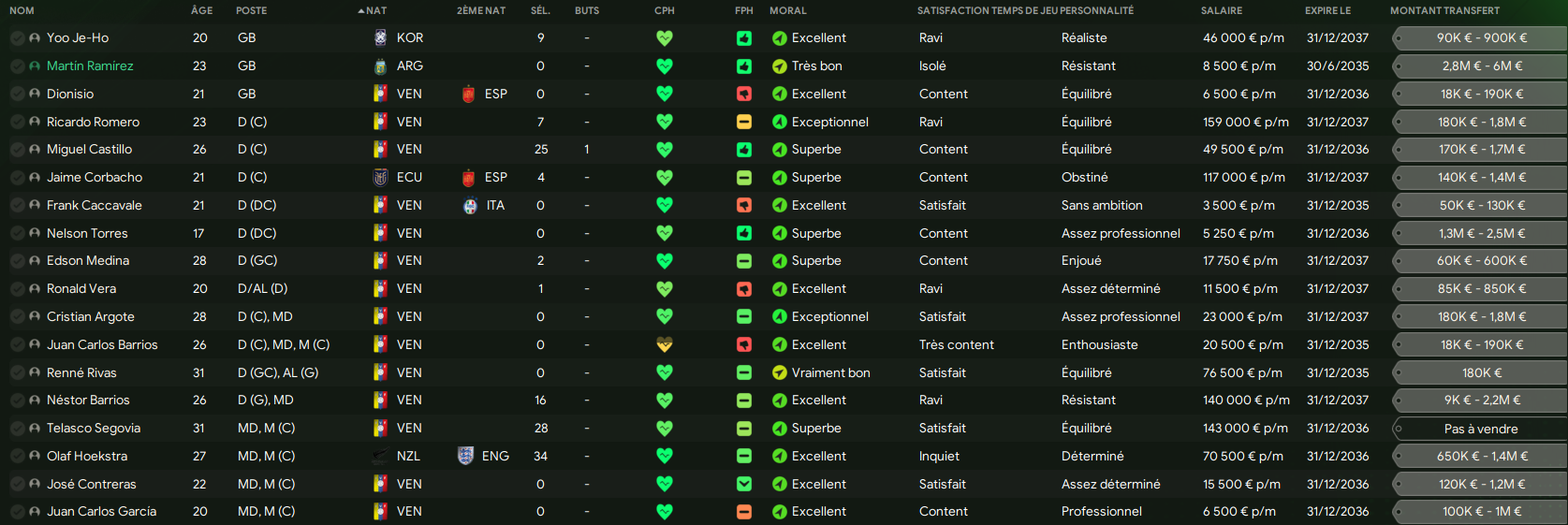Click the England badge for Olaf Hoekstra
Viewport: 1568px width, 525px height.
pyautogui.click(x=465, y=457)
